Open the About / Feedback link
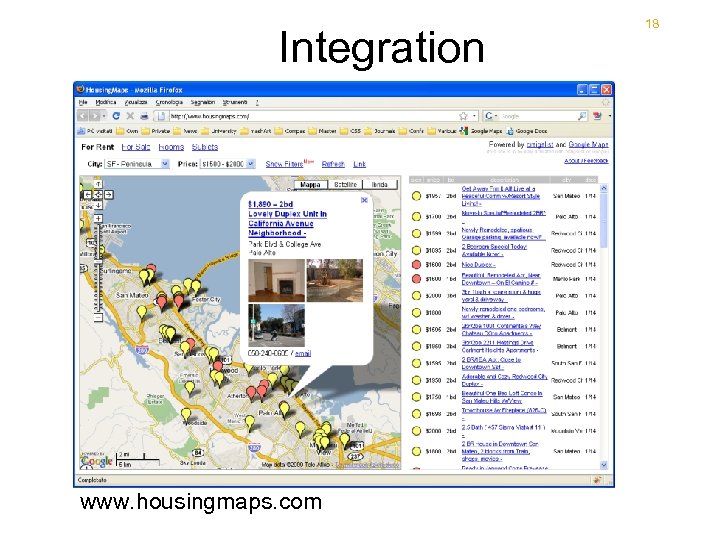The image size is (720, 540). [x=586, y=161]
